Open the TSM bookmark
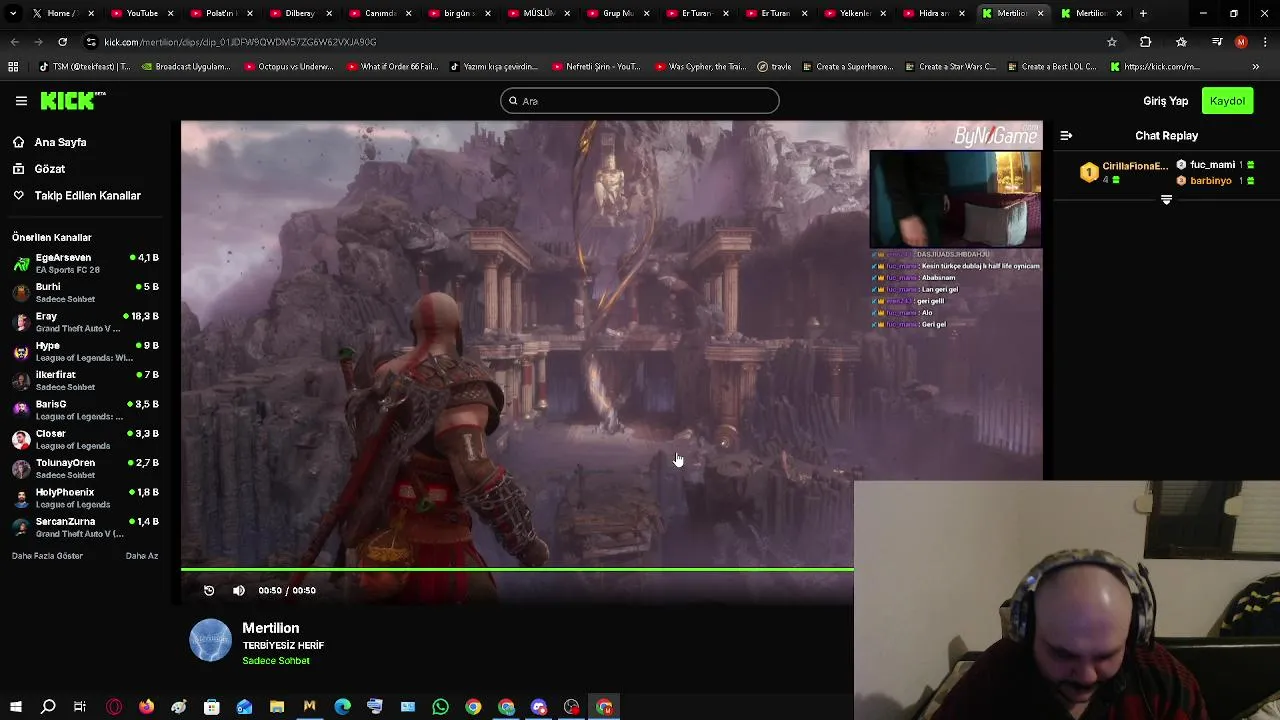This screenshot has height=720, width=1280. (x=85, y=67)
